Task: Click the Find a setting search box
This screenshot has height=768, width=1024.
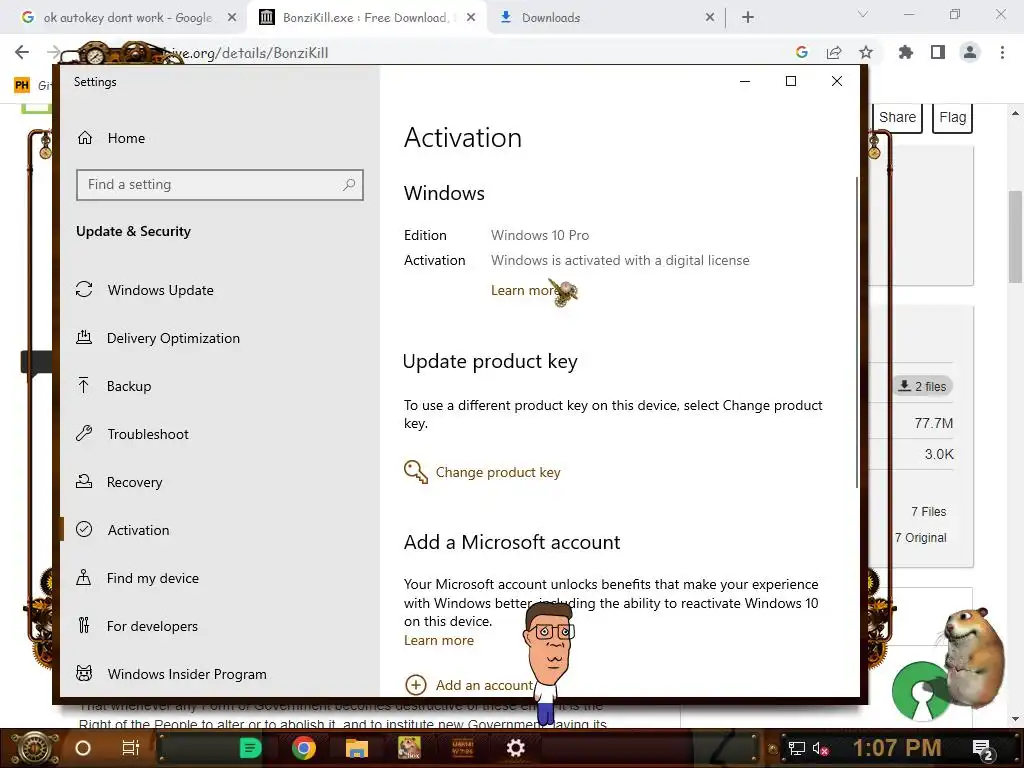Action: tap(219, 185)
